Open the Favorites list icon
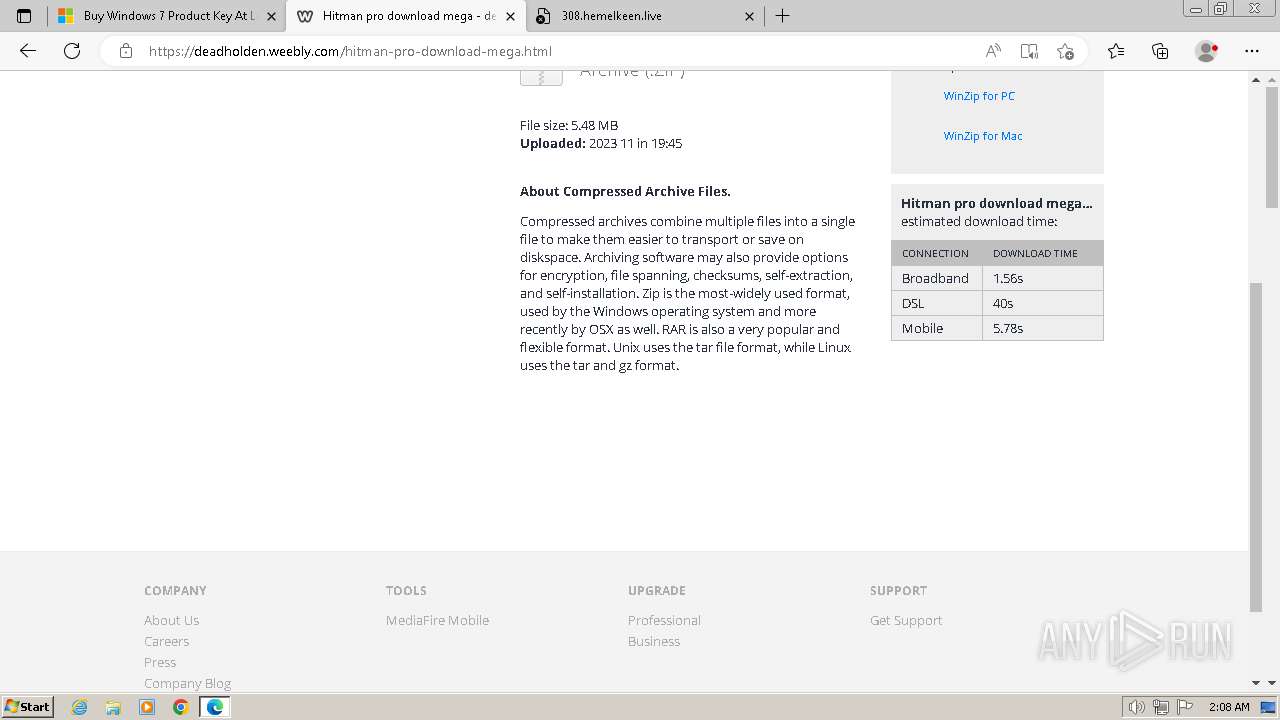Viewport: 1280px width, 720px height. click(1116, 51)
